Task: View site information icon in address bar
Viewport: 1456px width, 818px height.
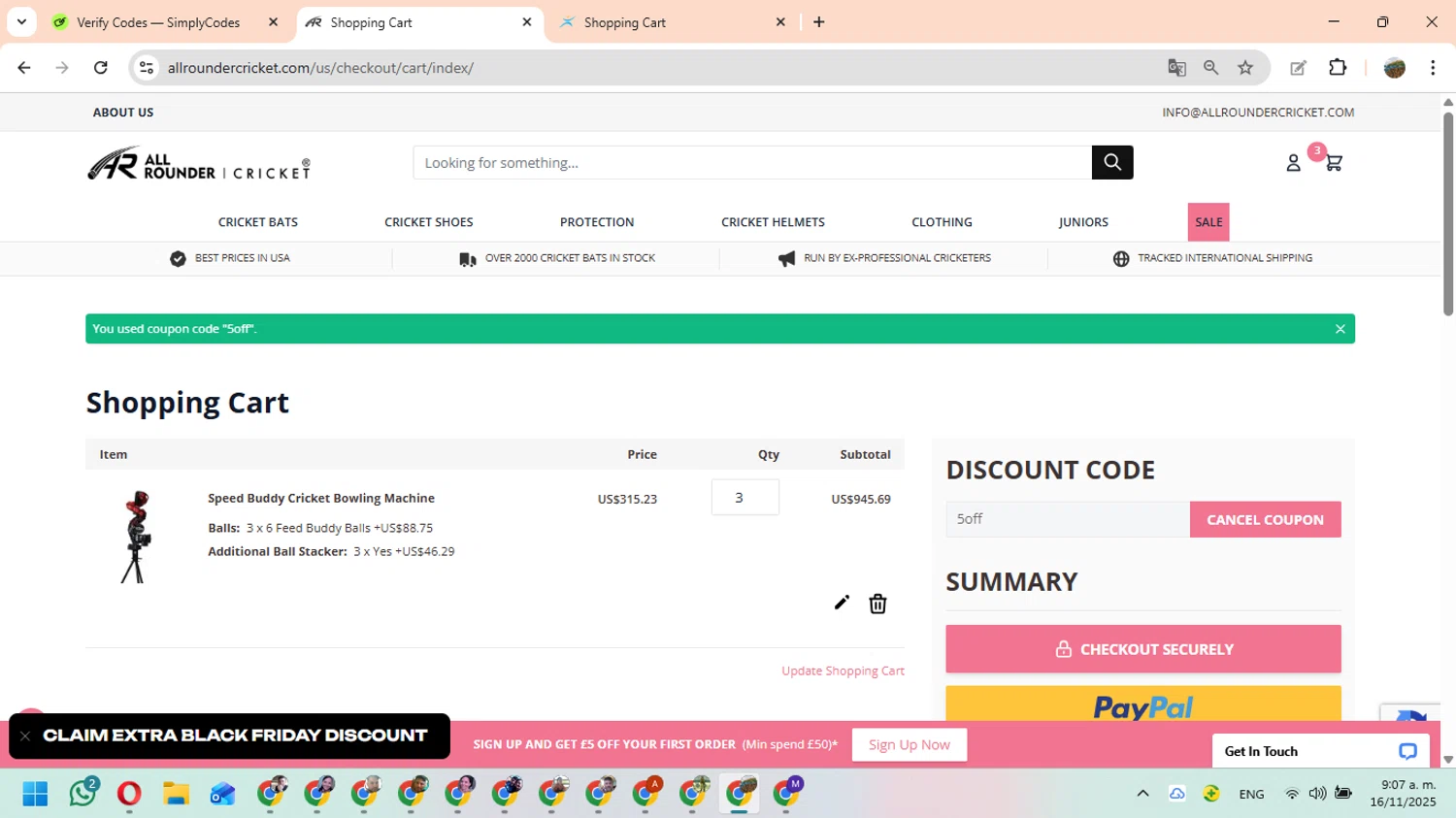Action: coord(147,68)
